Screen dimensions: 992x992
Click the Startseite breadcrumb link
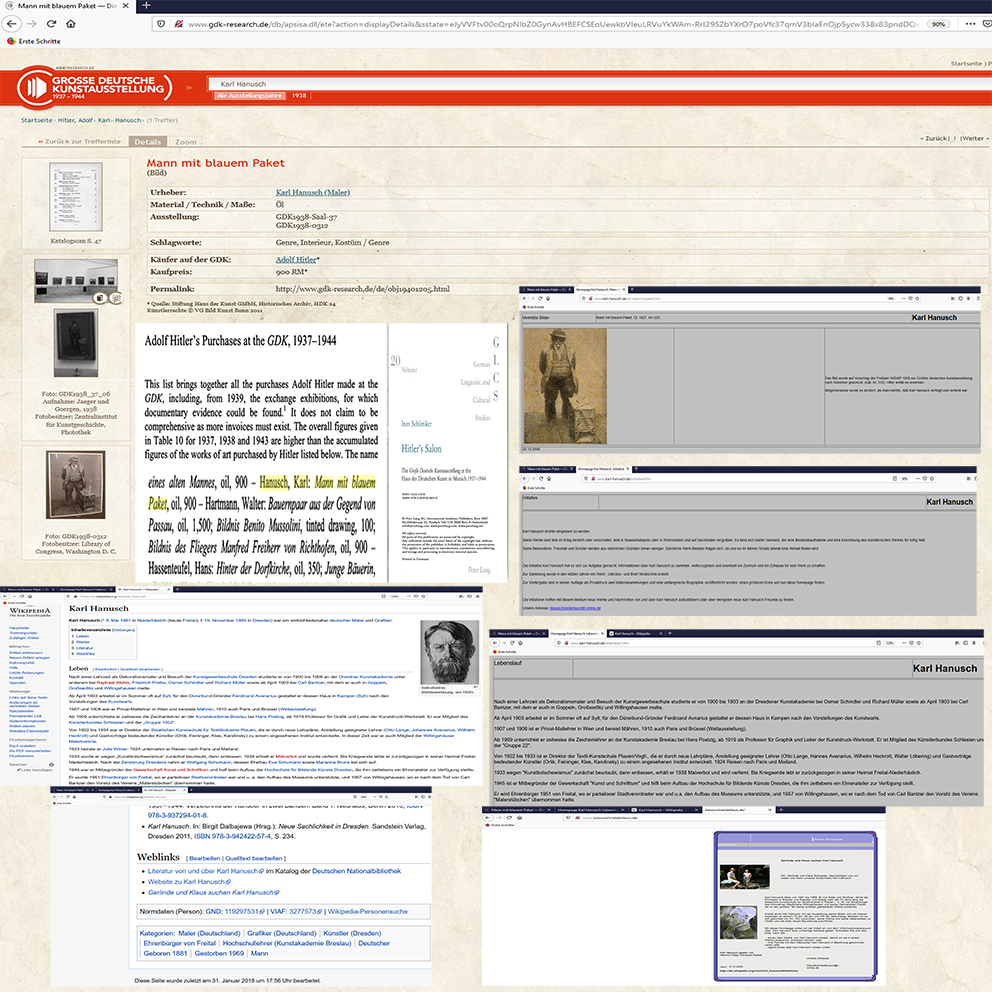pyautogui.click(x=37, y=120)
